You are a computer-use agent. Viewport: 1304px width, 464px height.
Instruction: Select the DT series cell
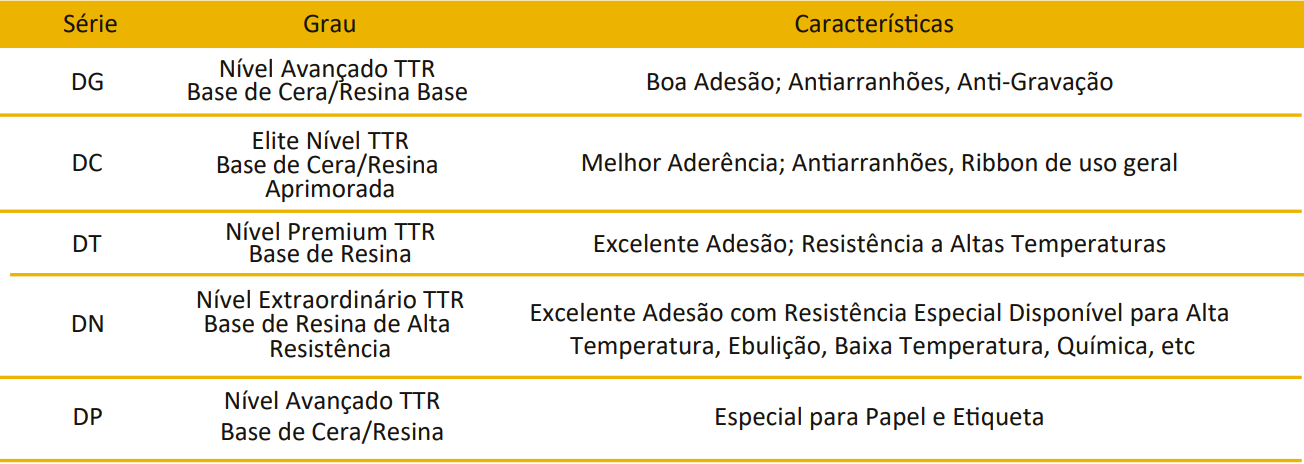click(88, 243)
